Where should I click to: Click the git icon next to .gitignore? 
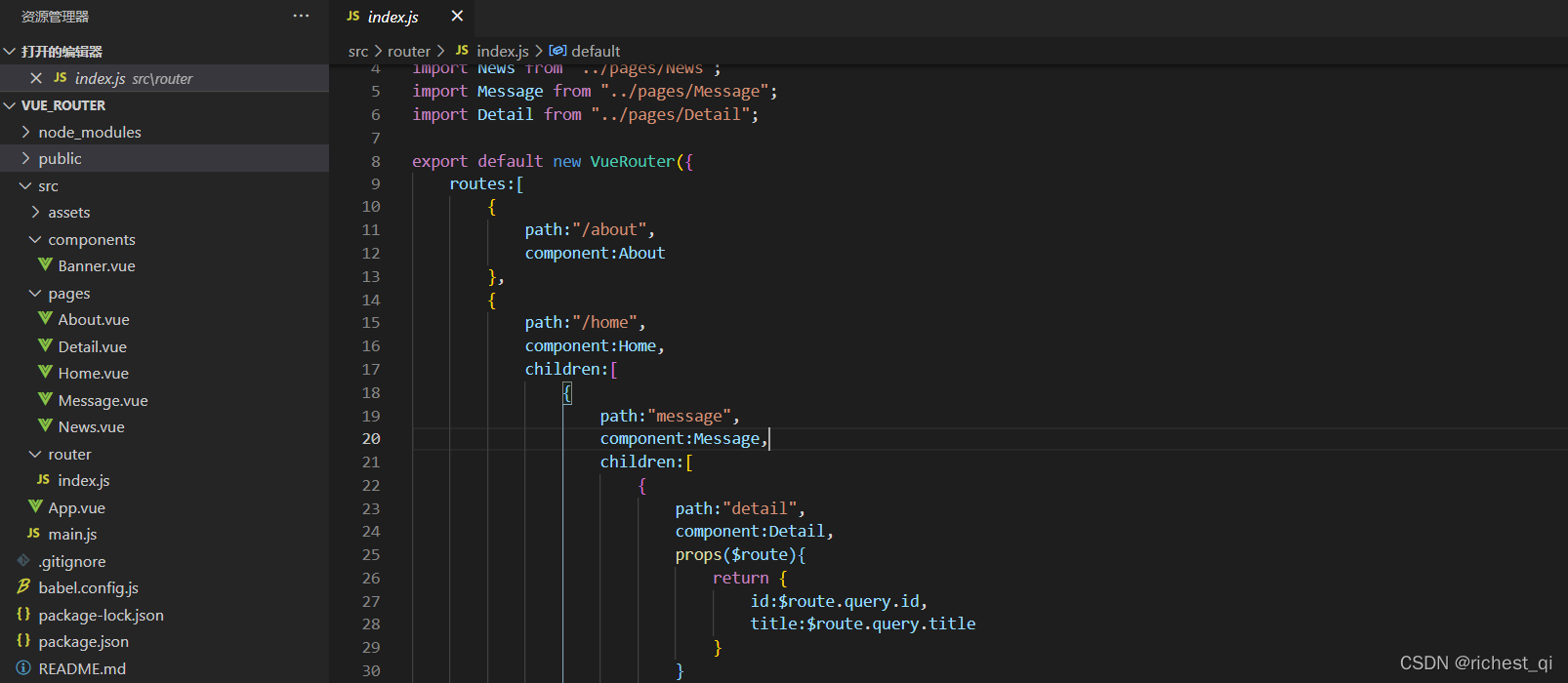point(23,560)
